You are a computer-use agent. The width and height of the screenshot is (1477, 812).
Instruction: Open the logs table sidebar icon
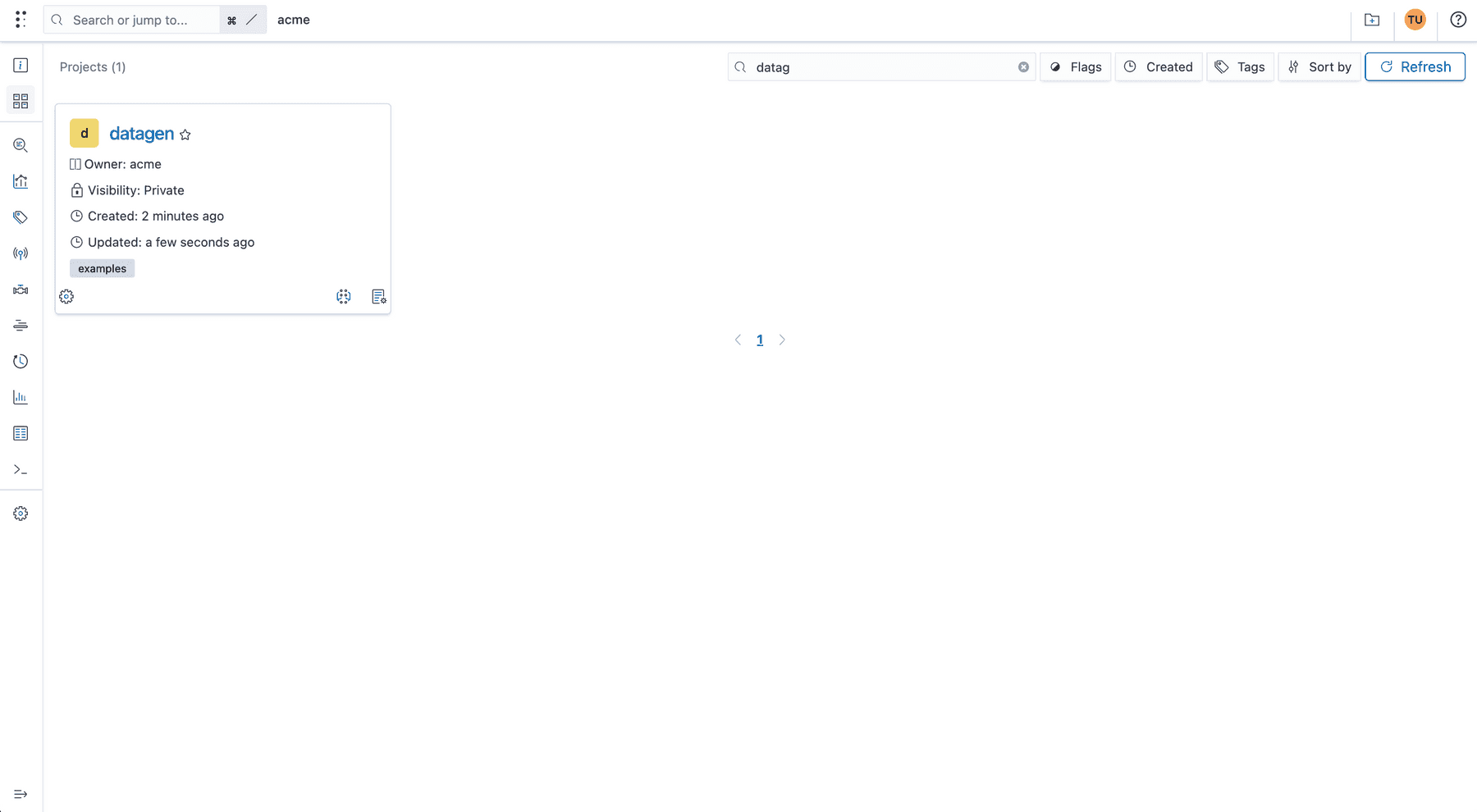click(x=21, y=433)
